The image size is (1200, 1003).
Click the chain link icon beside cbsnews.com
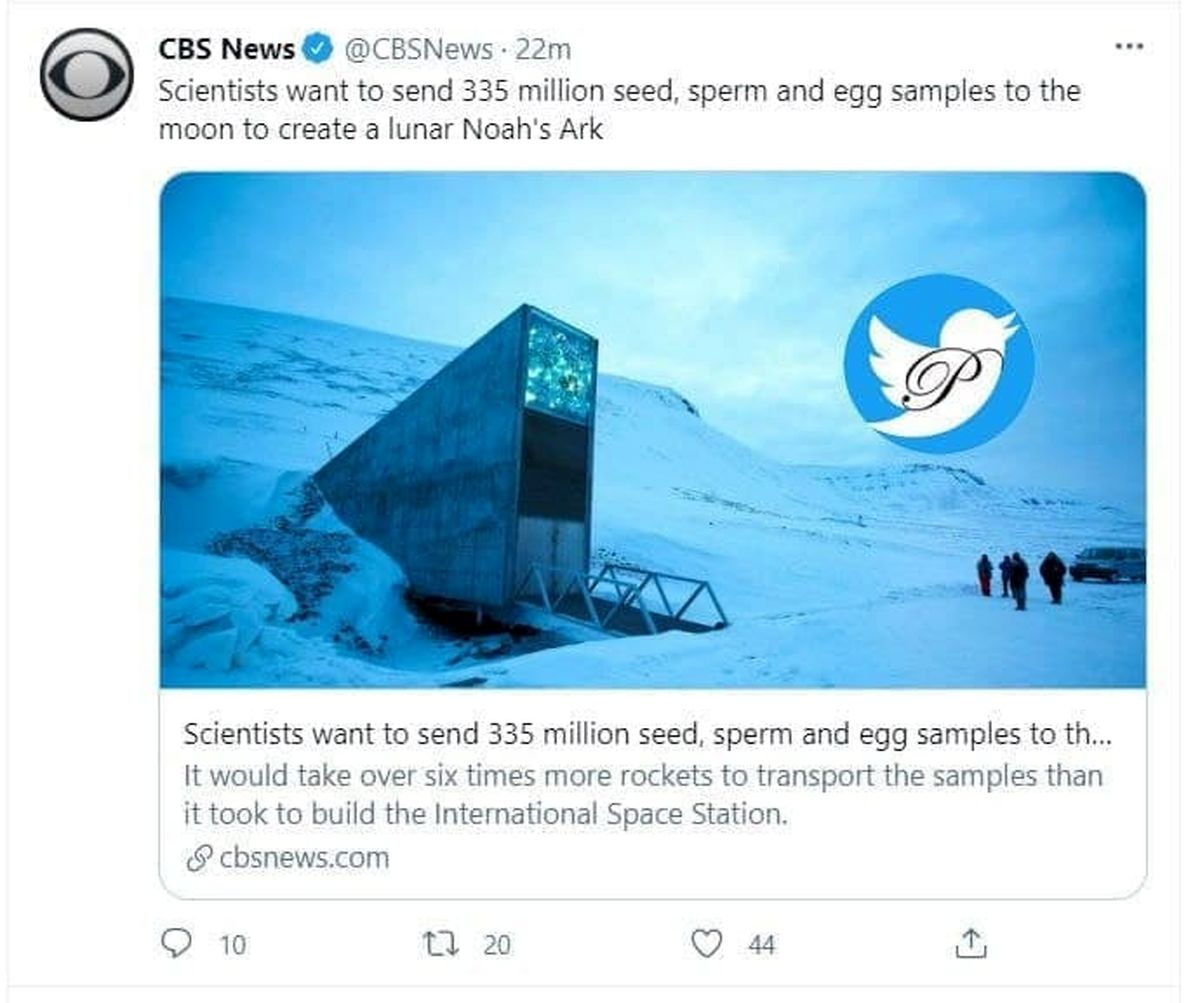[x=199, y=858]
